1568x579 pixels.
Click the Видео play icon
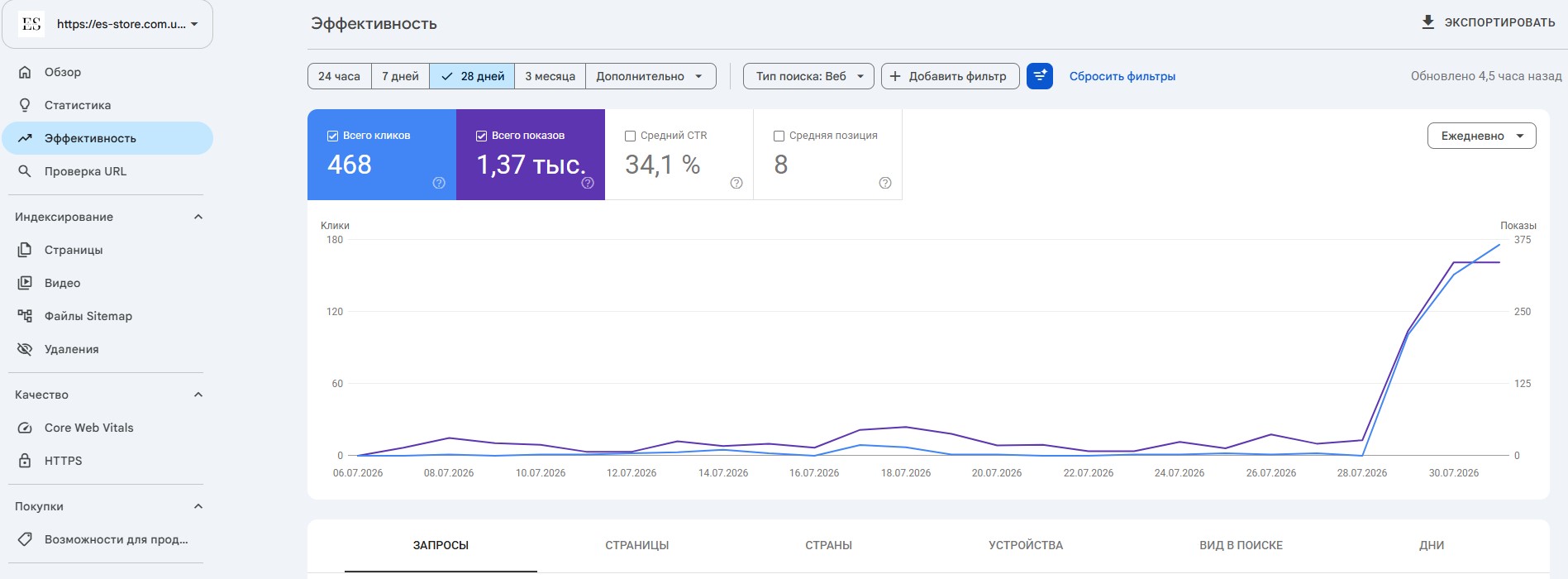(x=26, y=283)
